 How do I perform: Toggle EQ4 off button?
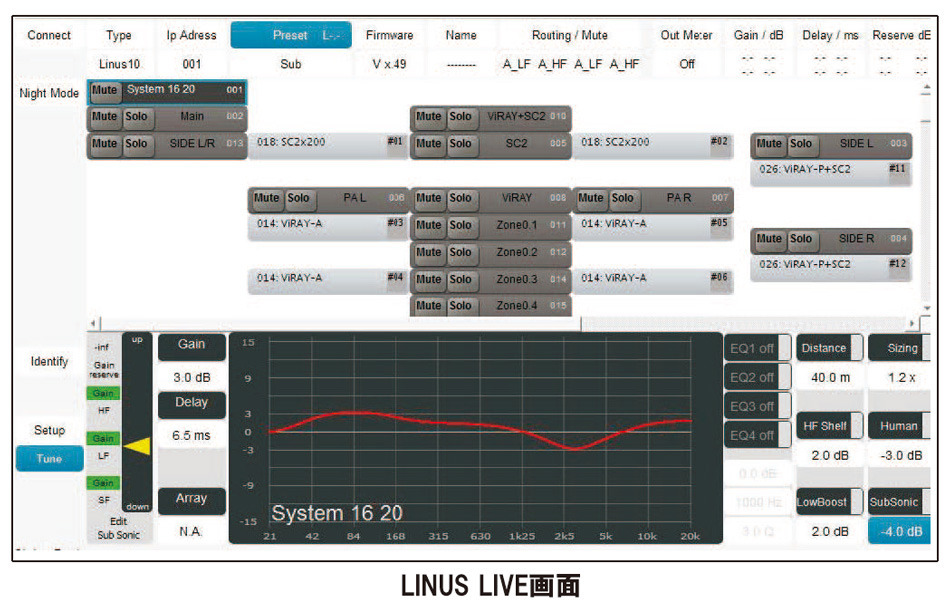click(757, 436)
